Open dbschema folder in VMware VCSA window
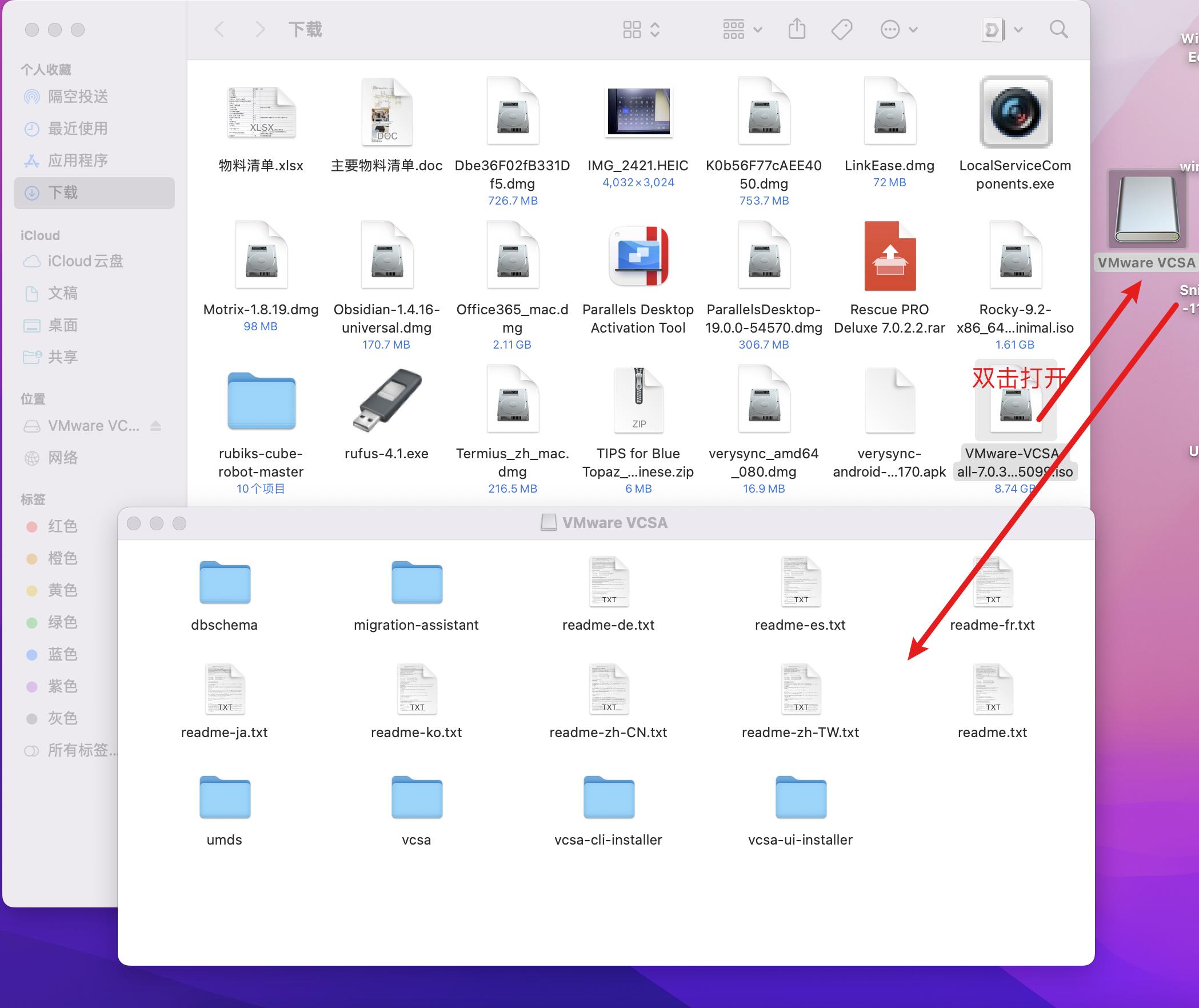This screenshot has width=1199, height=1008. (x=225, y=582)
